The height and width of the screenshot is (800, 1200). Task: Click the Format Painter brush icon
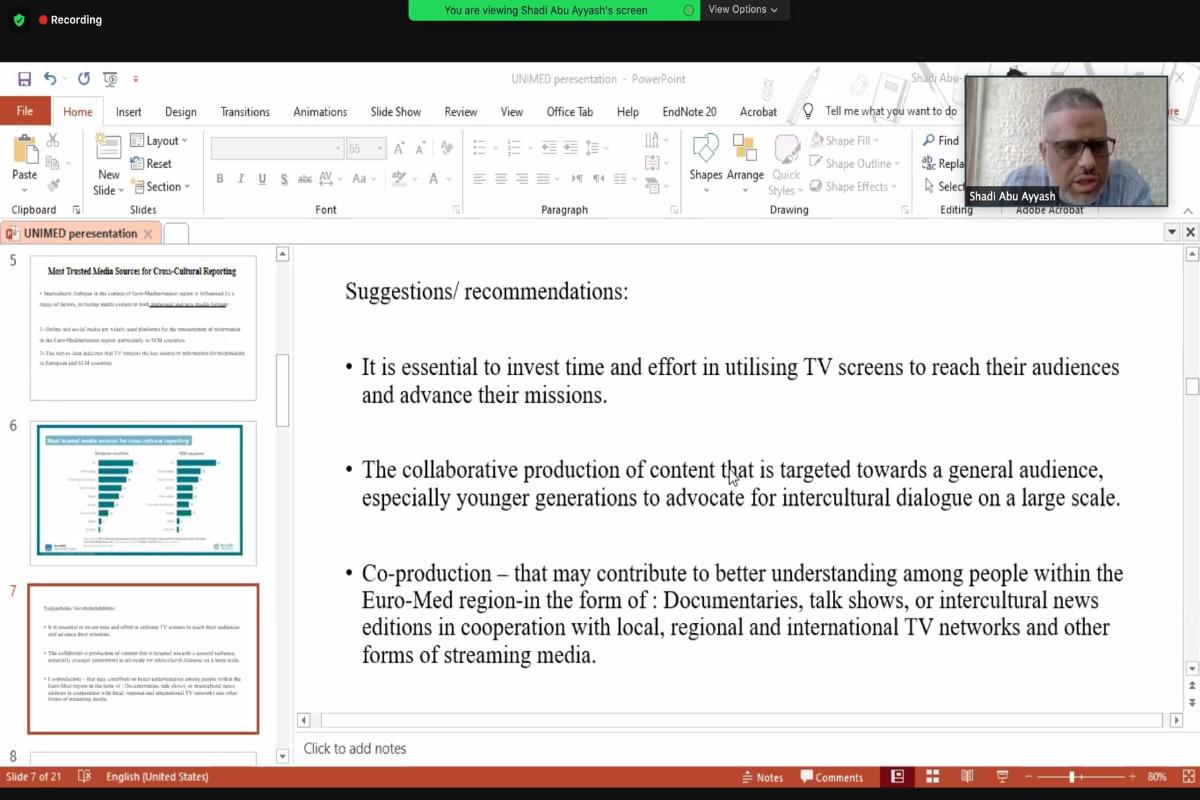[x=53, y=185]
